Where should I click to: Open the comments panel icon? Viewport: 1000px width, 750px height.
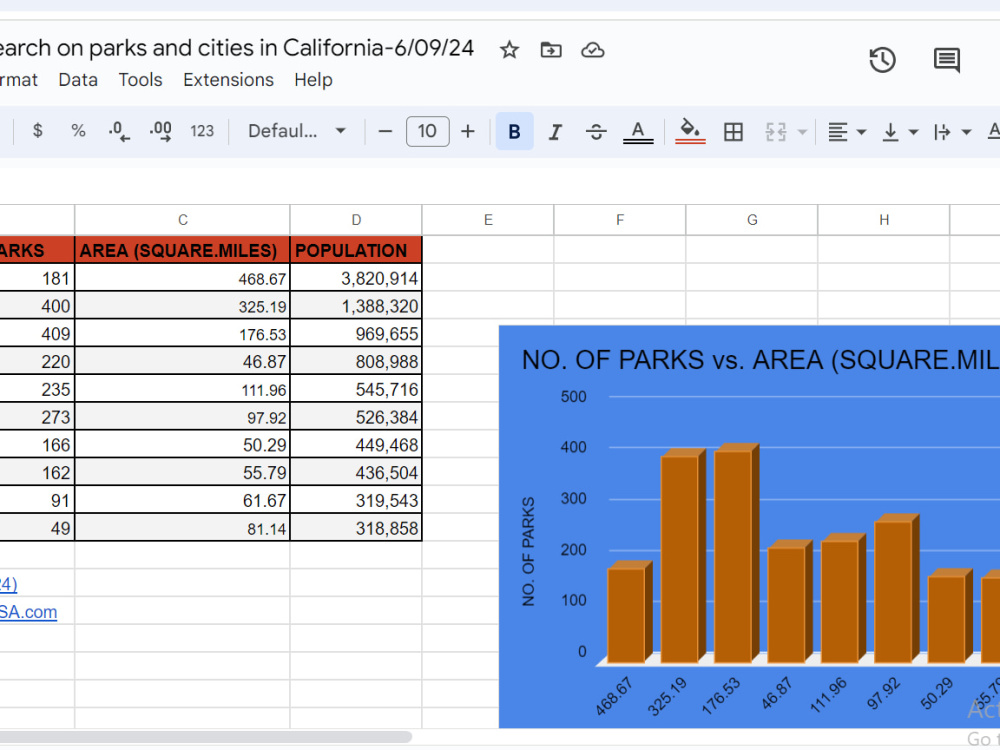[x=947, y=60]
